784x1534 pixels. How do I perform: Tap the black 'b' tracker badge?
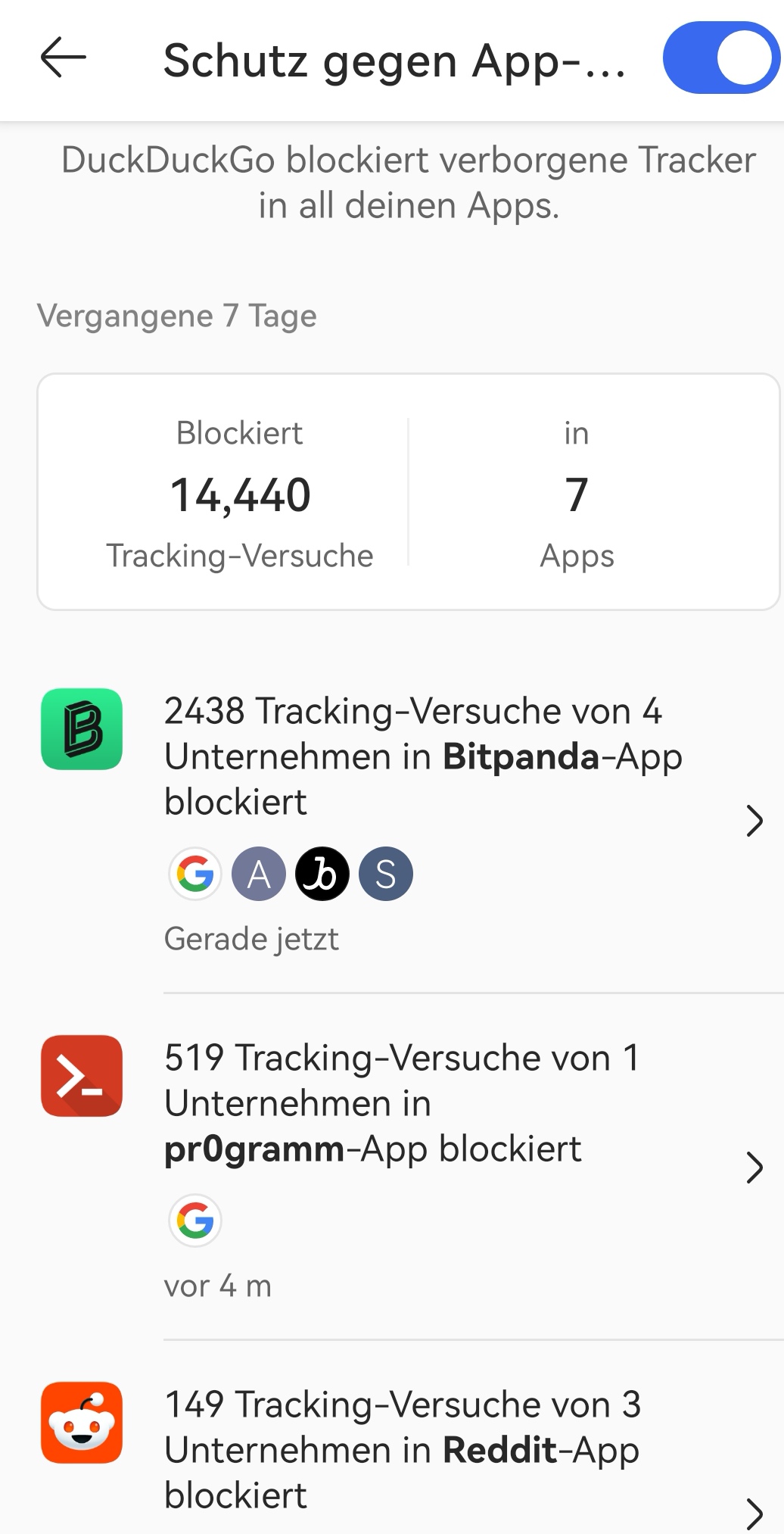(x=322, y=875)
